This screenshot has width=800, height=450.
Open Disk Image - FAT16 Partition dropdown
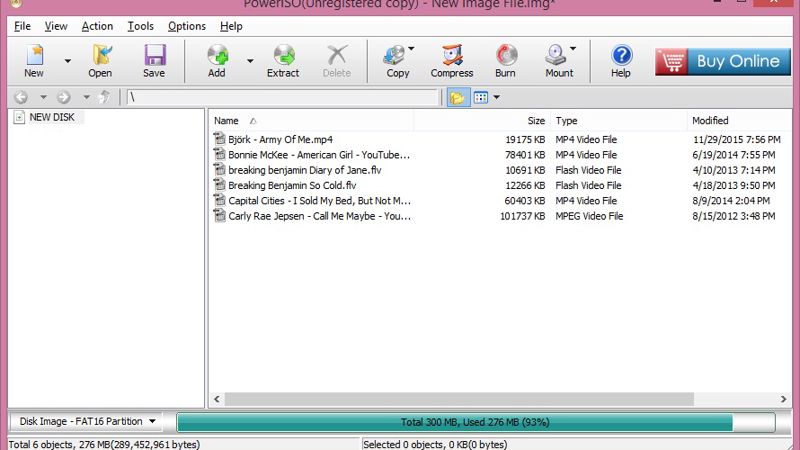[86, 421]
